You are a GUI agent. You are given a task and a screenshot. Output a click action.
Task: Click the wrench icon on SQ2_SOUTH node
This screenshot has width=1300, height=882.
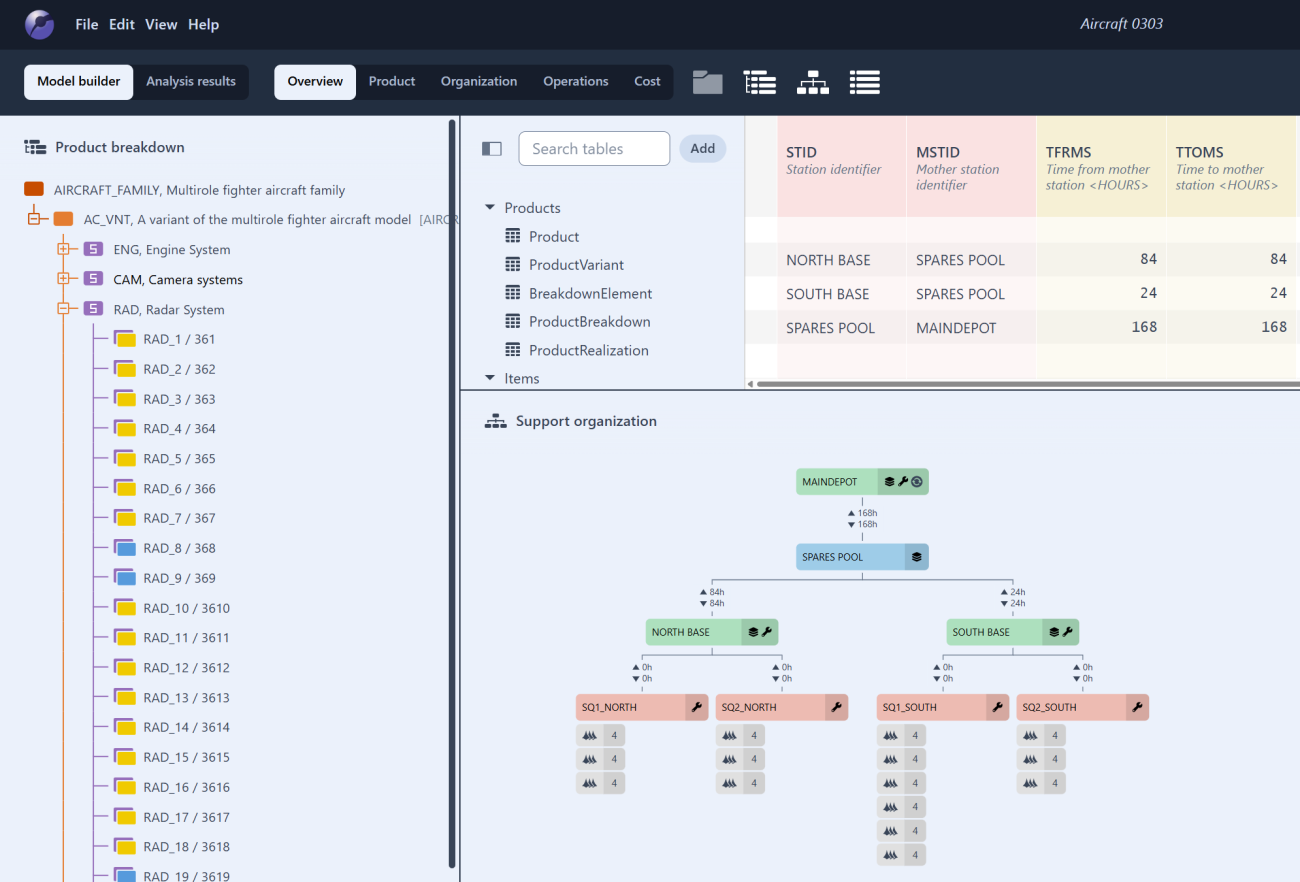click(x=1139, y=707)
